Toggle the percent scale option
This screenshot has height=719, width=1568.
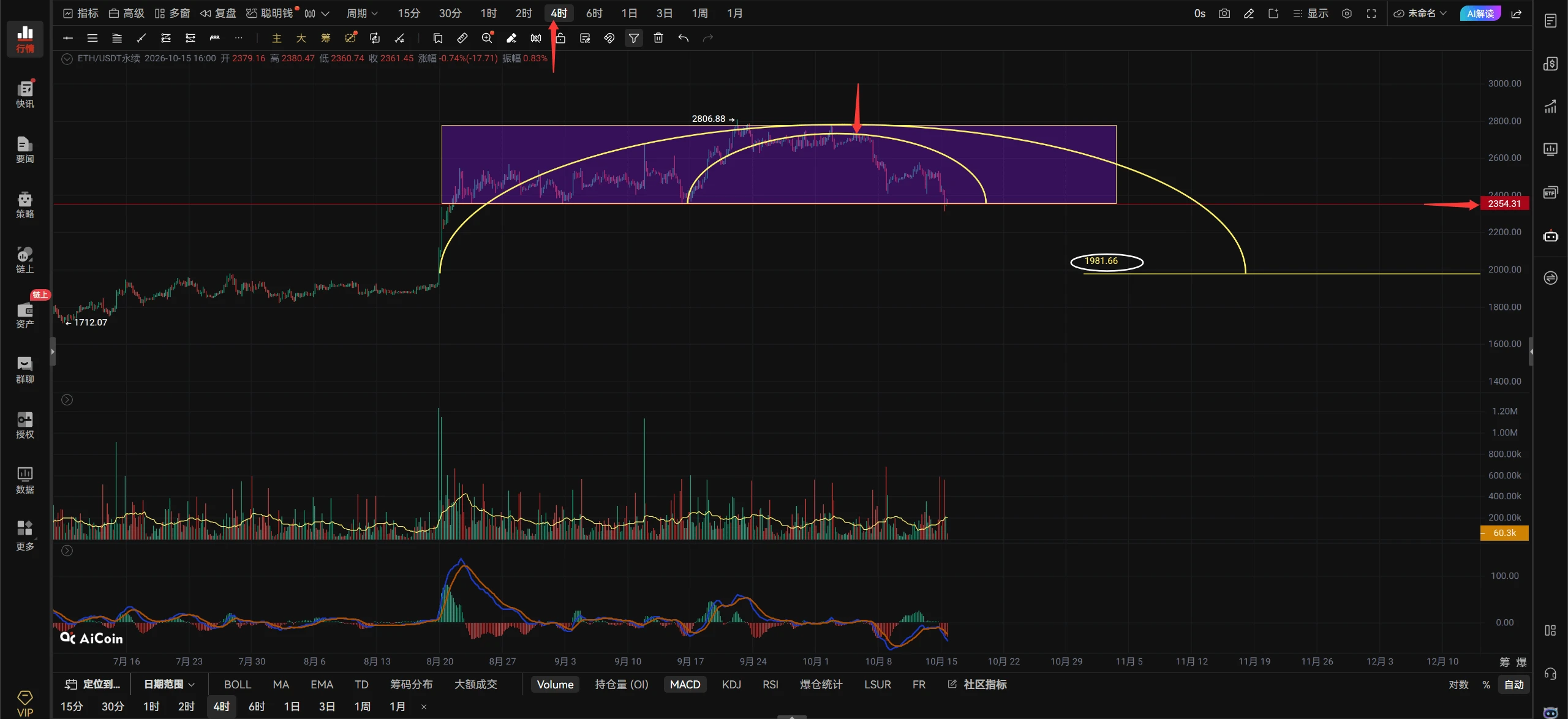[1486, 684]
